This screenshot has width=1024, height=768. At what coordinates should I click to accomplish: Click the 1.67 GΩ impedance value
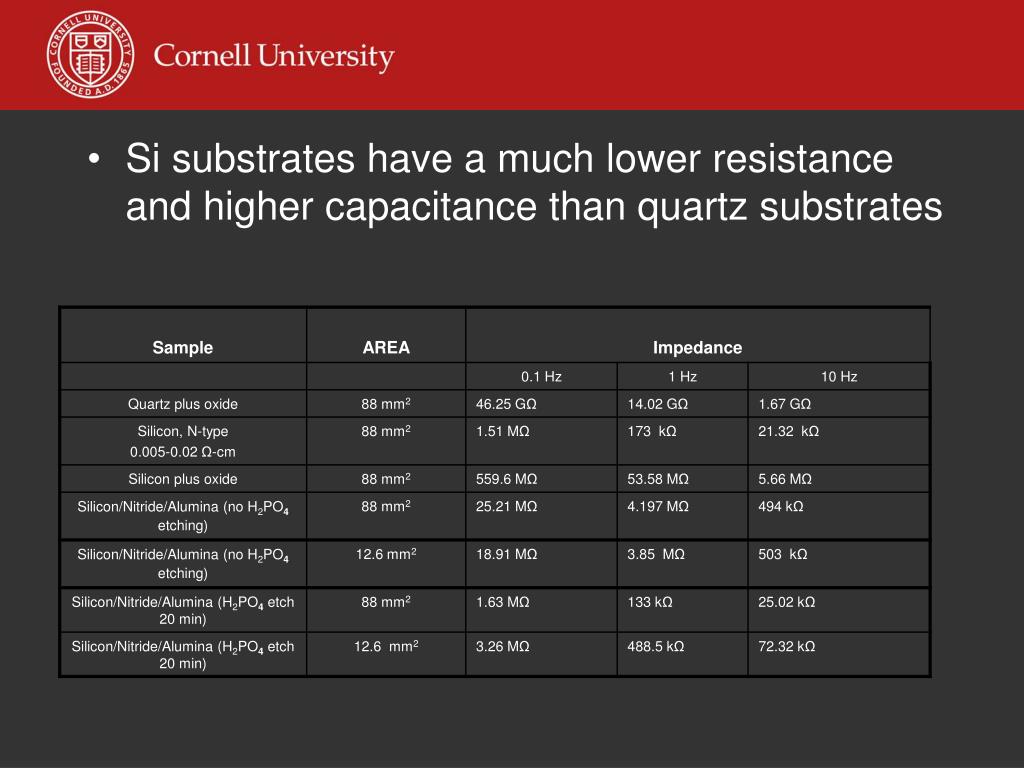(x=784, y=404)
